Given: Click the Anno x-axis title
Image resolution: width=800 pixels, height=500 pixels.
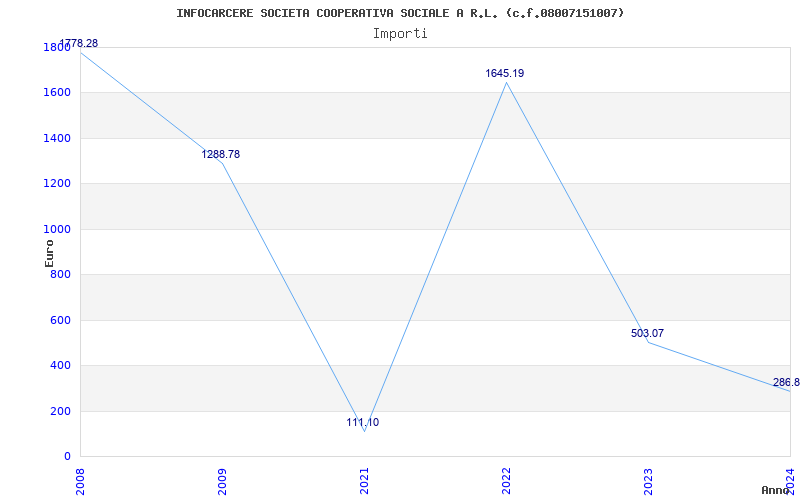Looking at the screenshot, I should pos(776,490).
